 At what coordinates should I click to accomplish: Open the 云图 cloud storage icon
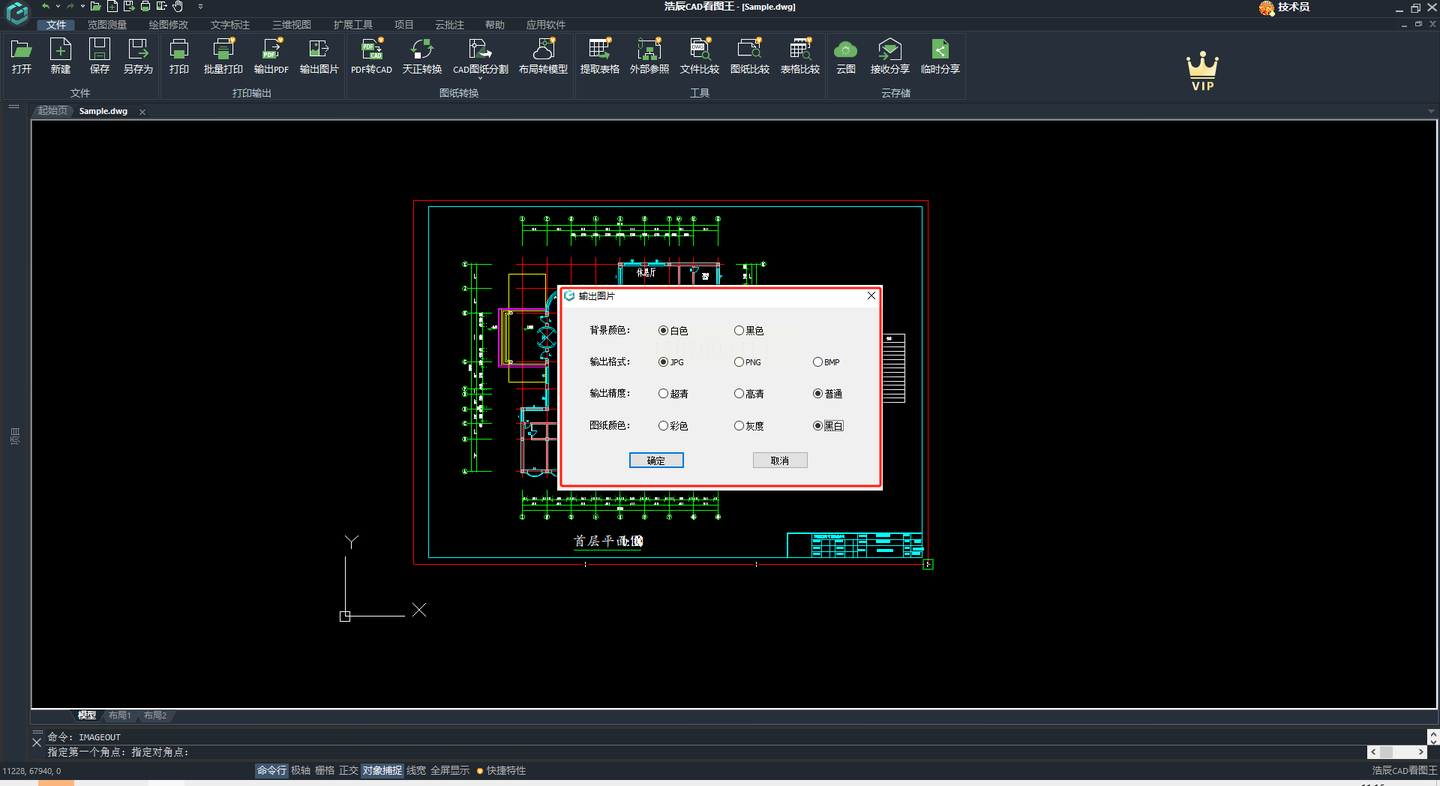click(x=846, y=50)
